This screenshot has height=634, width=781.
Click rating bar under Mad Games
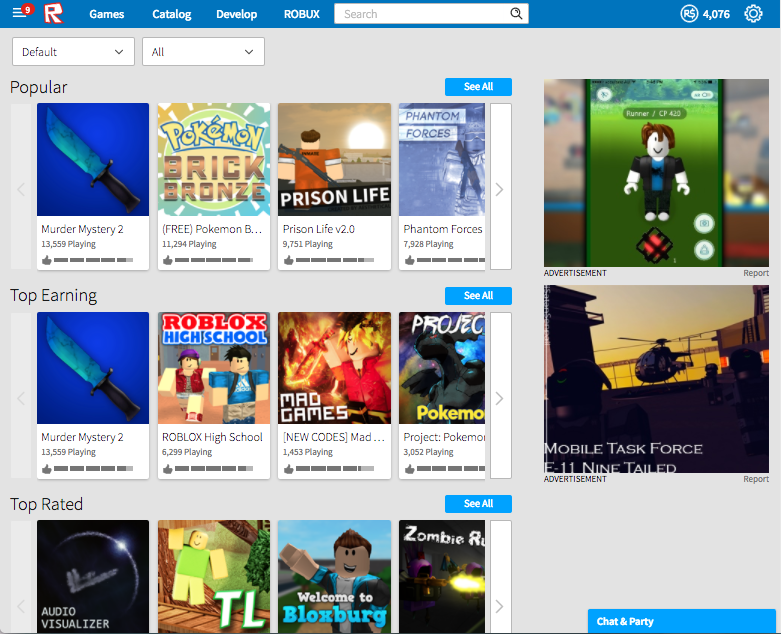pyautogui.click(x=335, y=469)
